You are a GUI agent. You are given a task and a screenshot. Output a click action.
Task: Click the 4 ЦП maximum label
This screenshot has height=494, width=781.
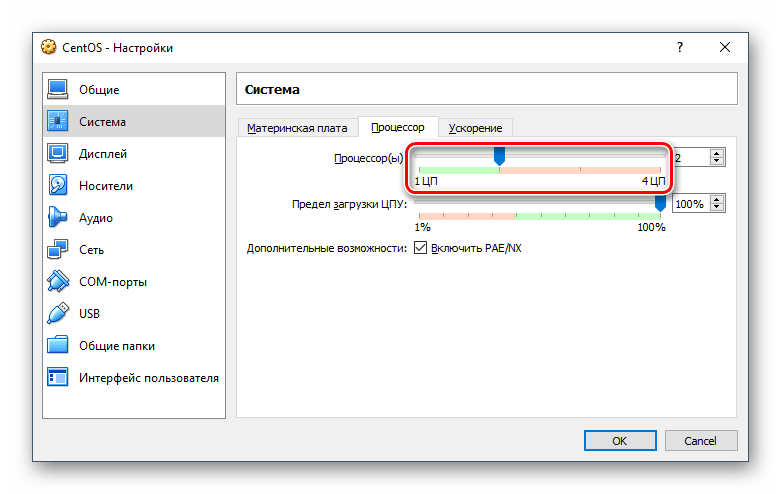(653, 181)
